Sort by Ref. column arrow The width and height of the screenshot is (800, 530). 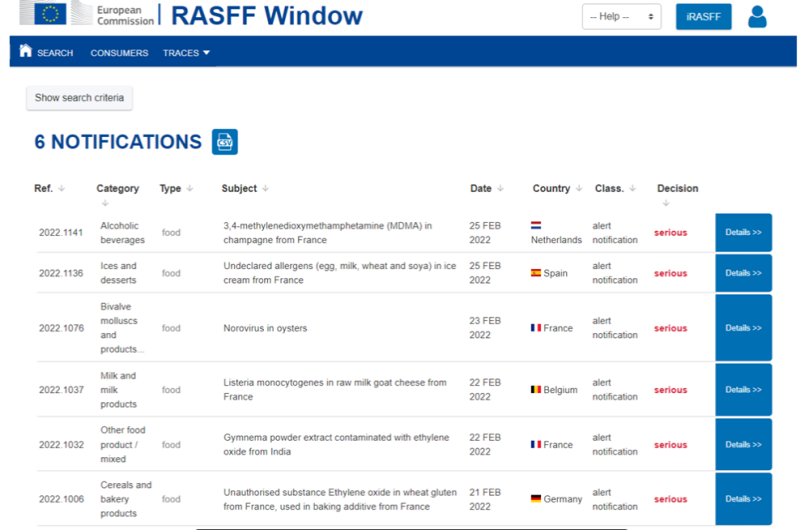pos(62,188)
